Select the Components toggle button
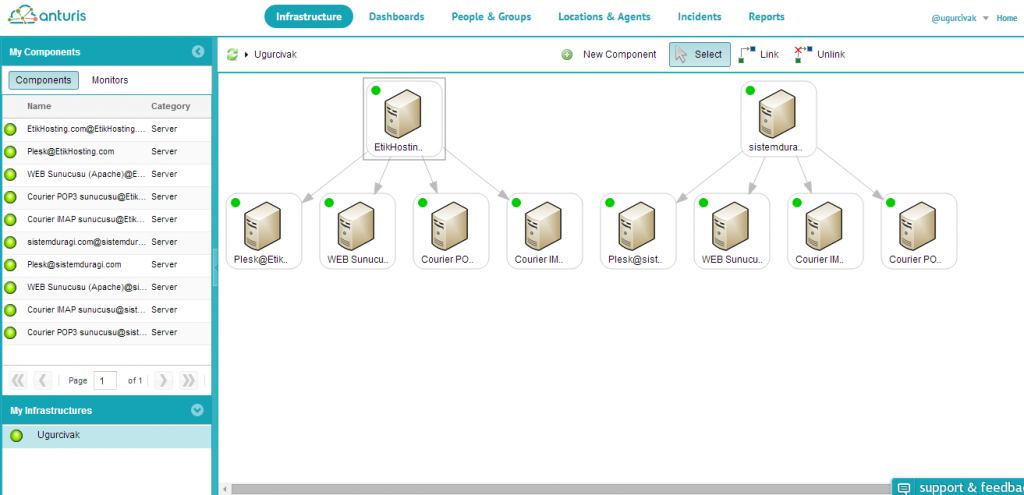 (44, 80)
